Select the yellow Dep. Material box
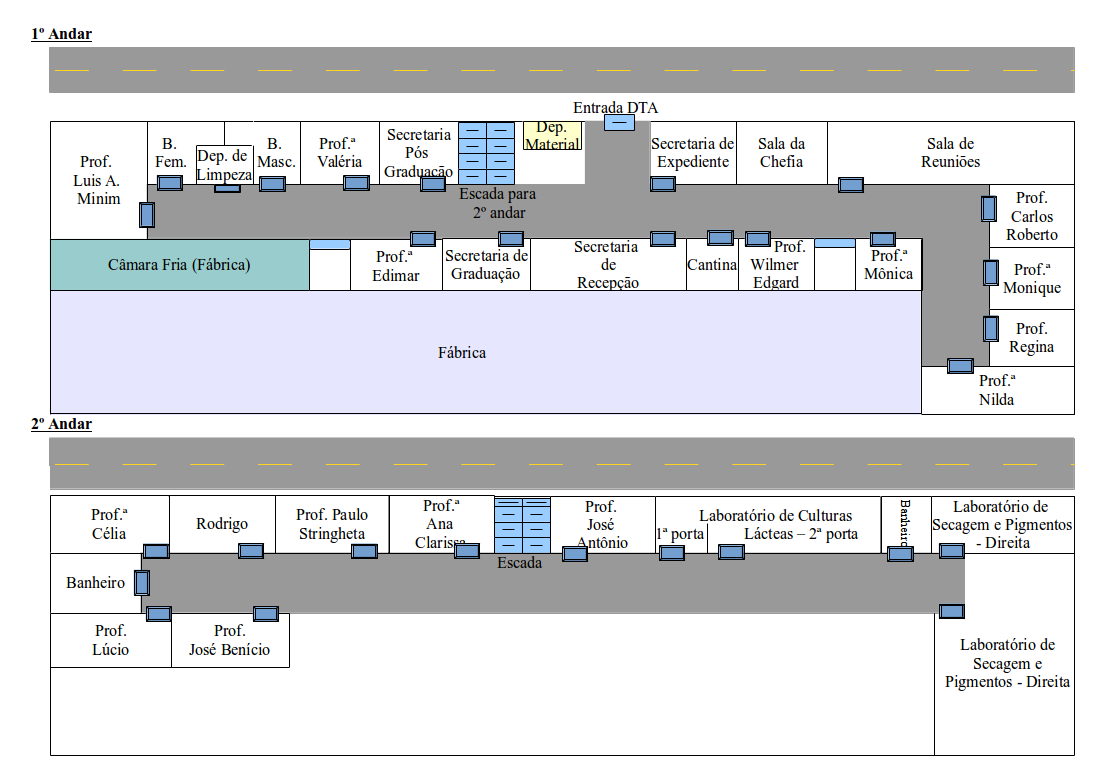Viewport: 1105px width, 777px height. 552,137
